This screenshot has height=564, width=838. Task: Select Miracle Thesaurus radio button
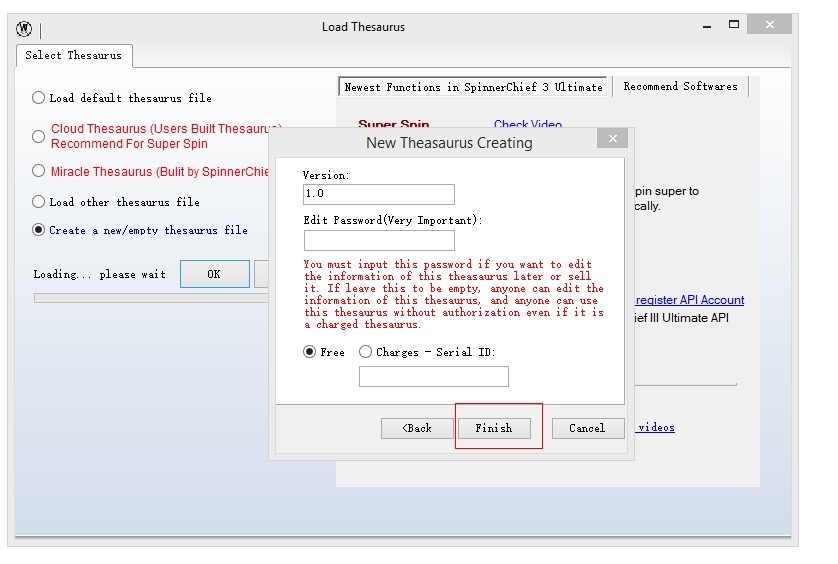[x=39, y=171]
